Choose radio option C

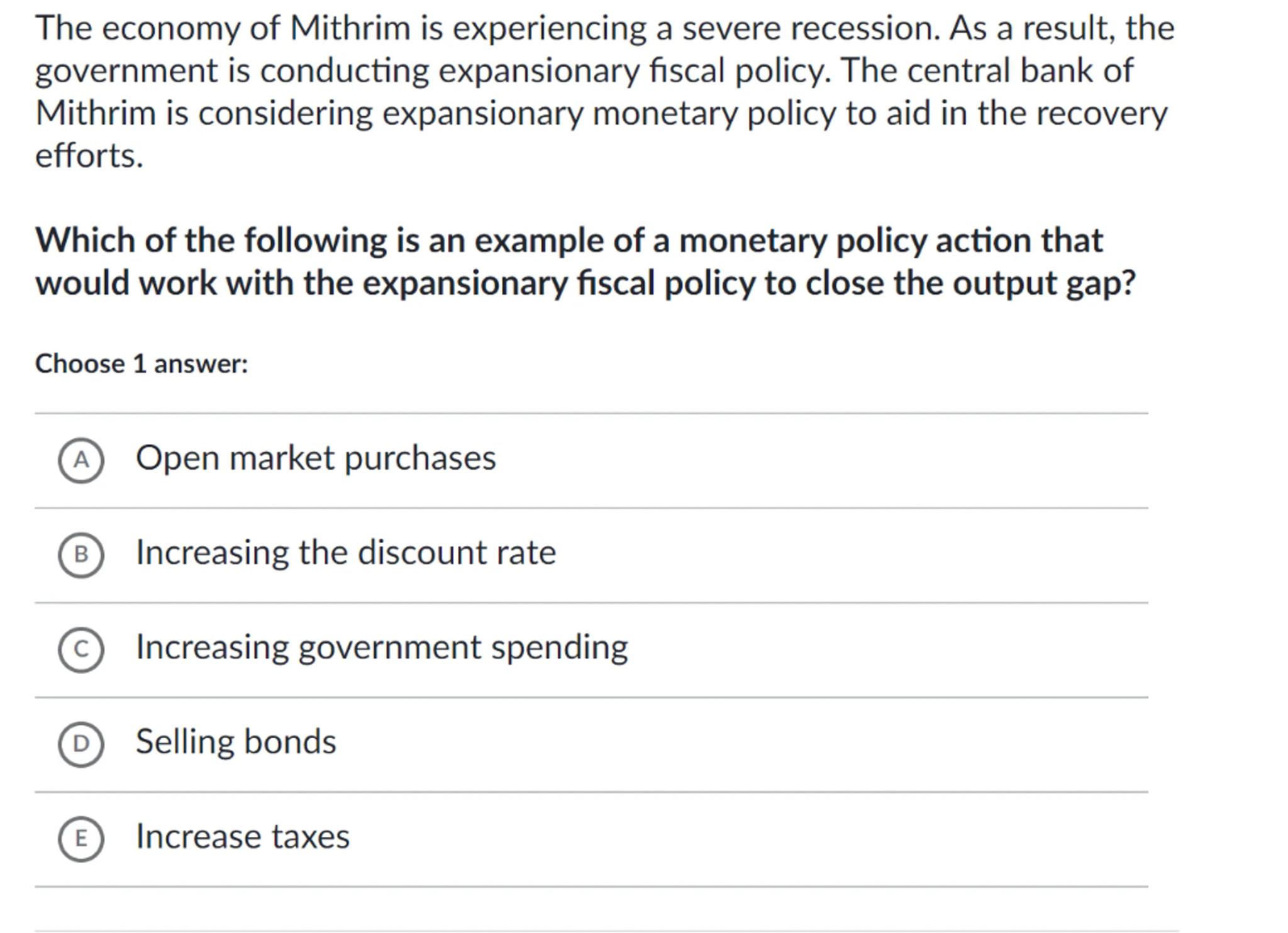click(81, 649)
